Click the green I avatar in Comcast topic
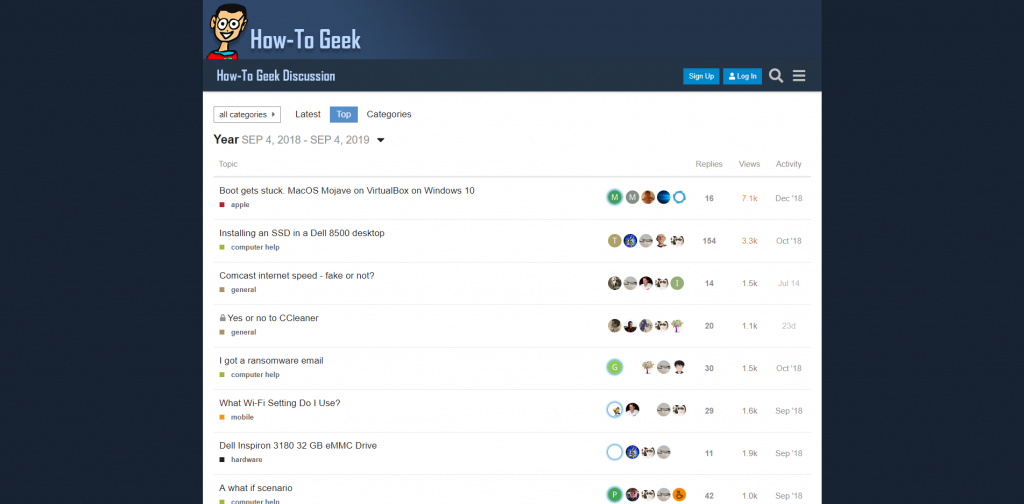Viewport: 1024px width, 504px height. pyautogui.click(x=677, y=283)
